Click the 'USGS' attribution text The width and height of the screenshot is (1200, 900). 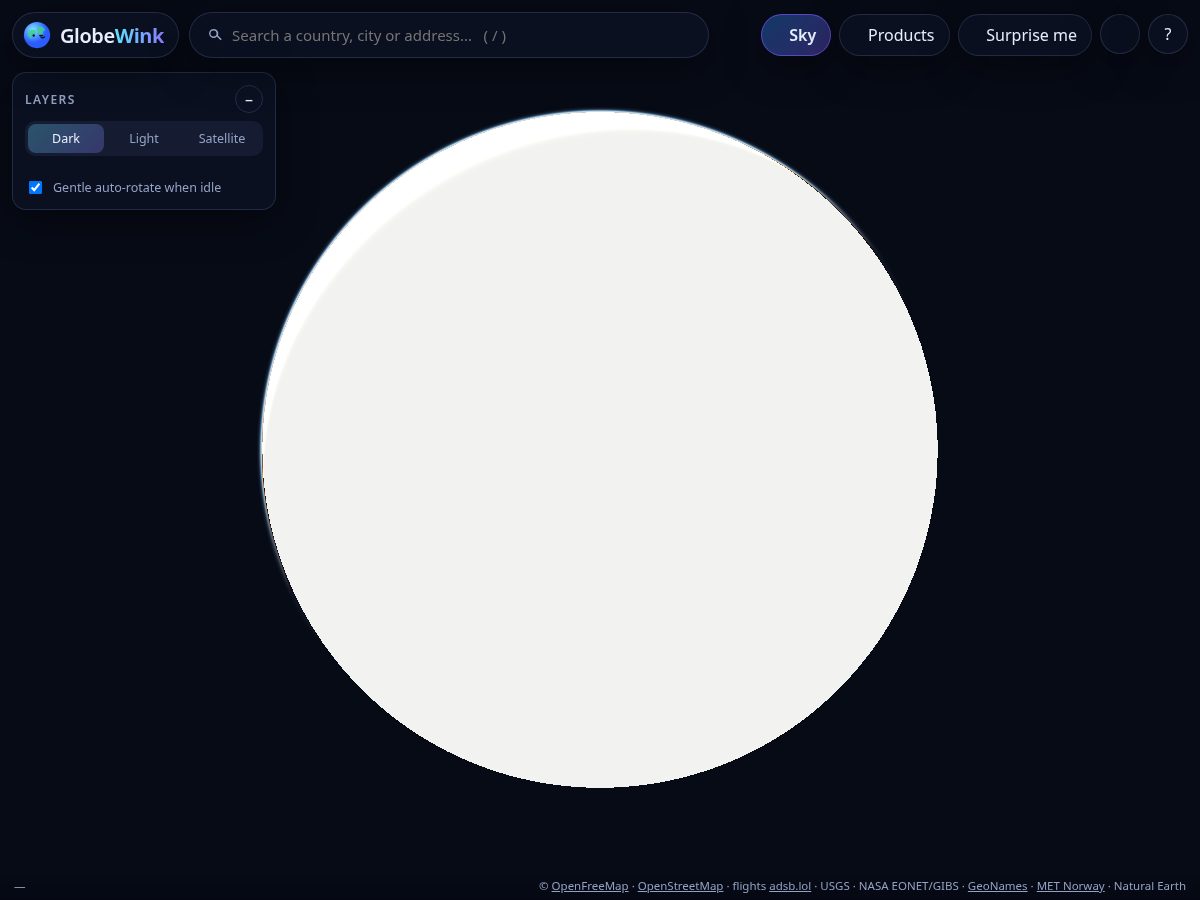pyautogui.click(x=835, y=886)
